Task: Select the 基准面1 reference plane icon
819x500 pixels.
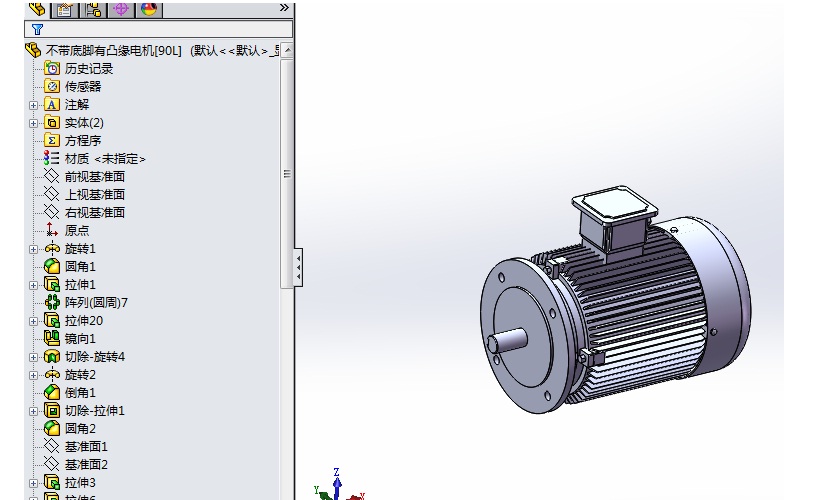Action: click(52, 447)
